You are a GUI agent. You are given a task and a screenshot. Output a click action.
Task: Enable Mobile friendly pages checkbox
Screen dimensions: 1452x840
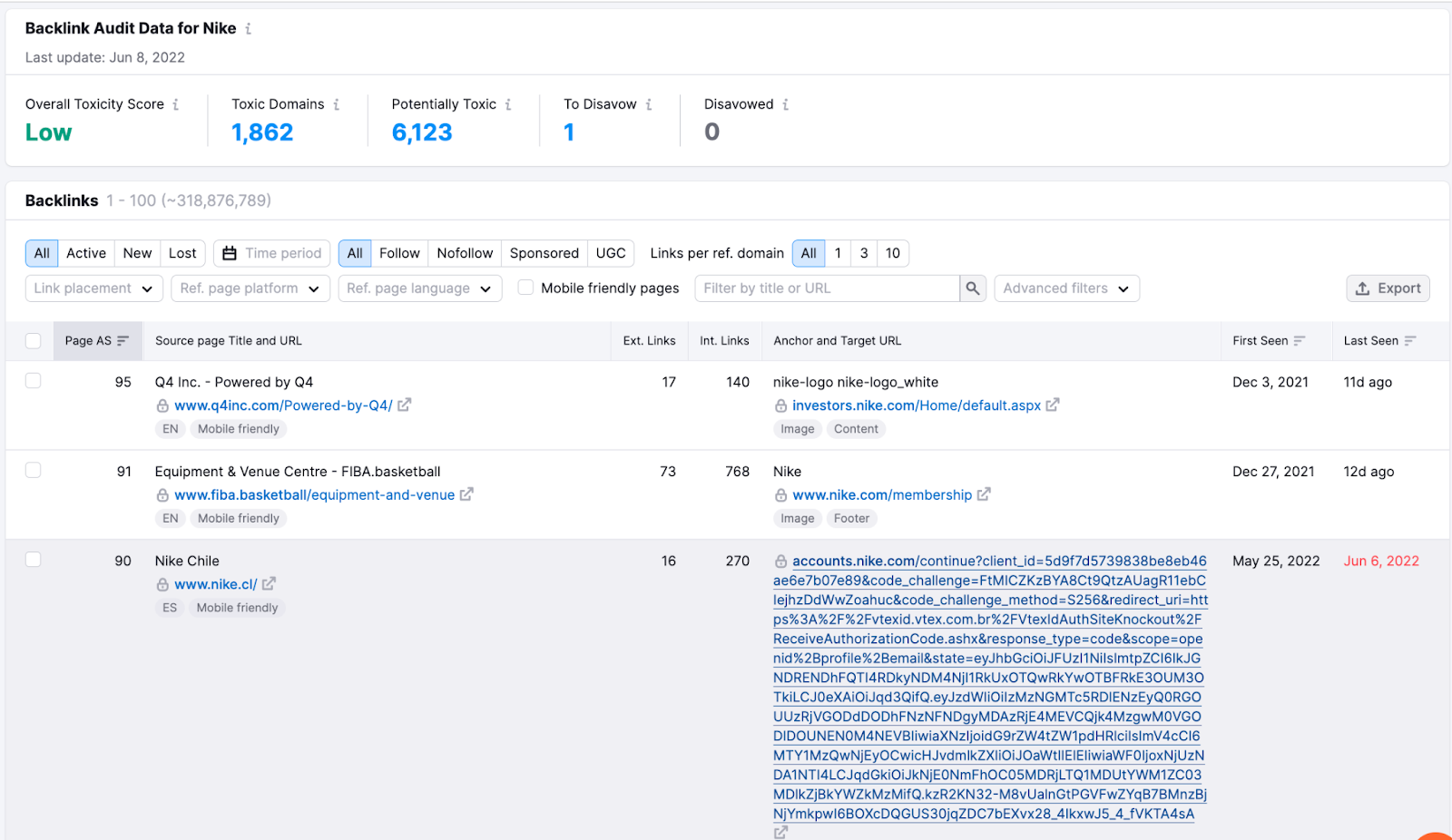(x=525, y=288)
